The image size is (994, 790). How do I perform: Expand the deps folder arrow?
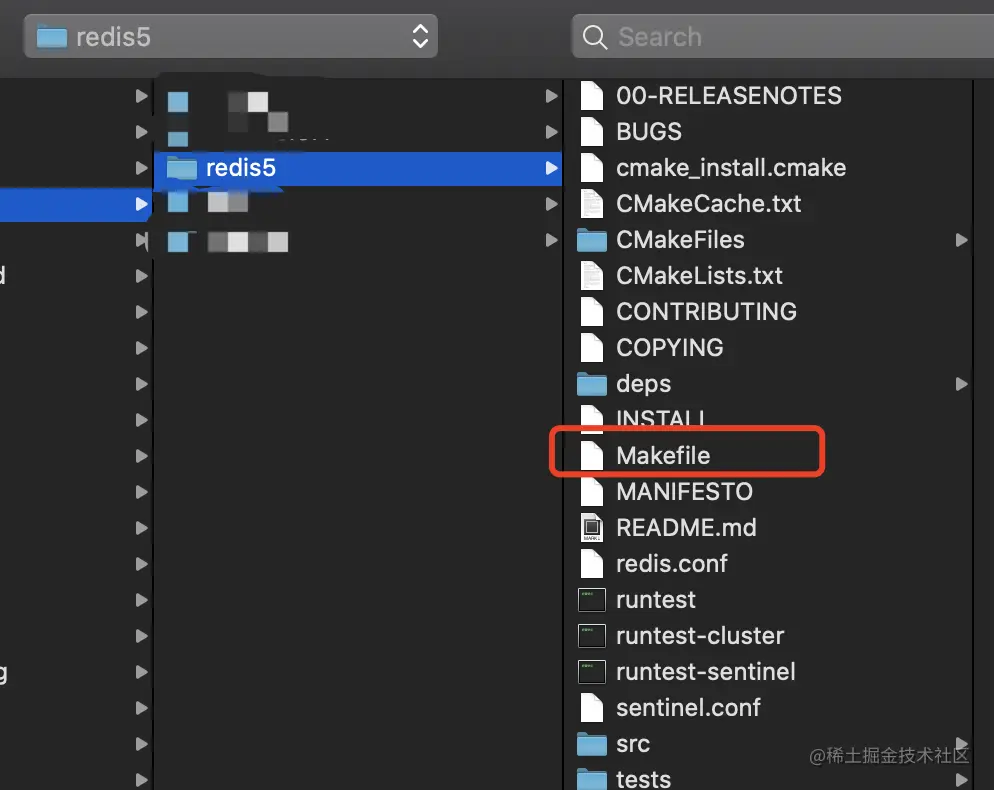pos(962,384)
